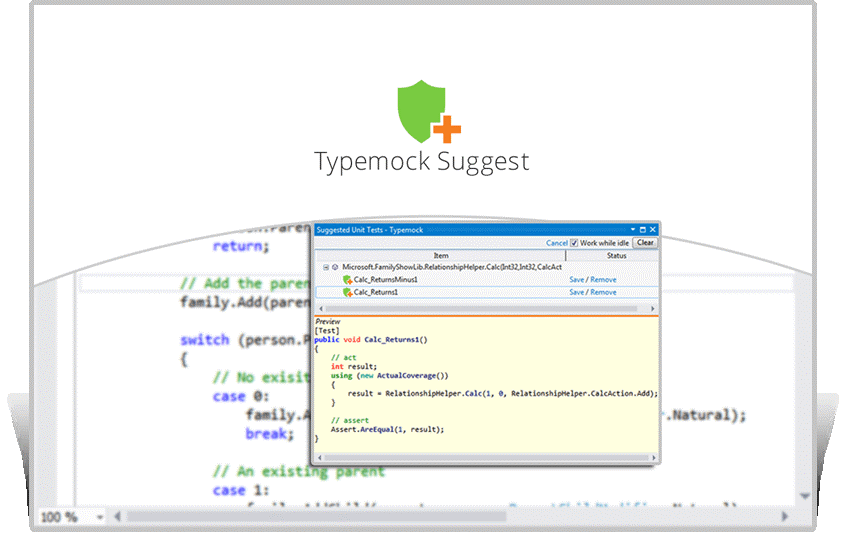
Task: Click the test list scroll-right arrow
Action: [653, 309]
